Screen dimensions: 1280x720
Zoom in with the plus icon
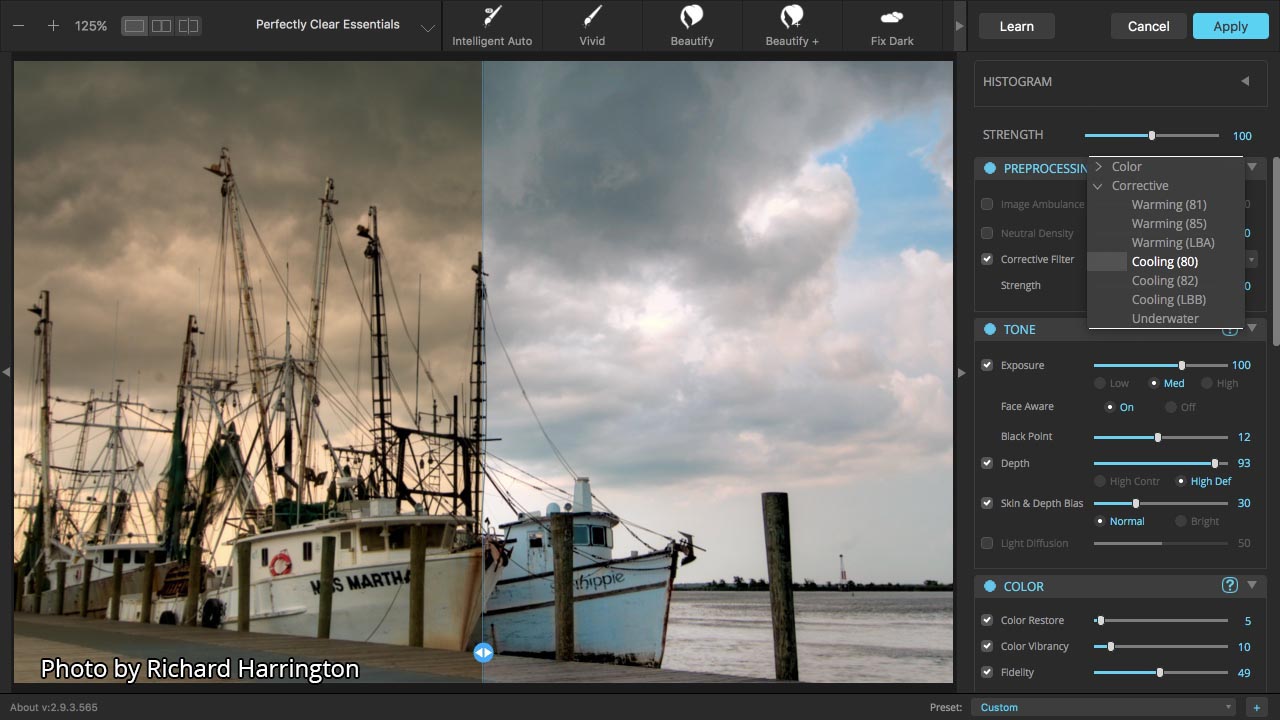pos(53,26)
